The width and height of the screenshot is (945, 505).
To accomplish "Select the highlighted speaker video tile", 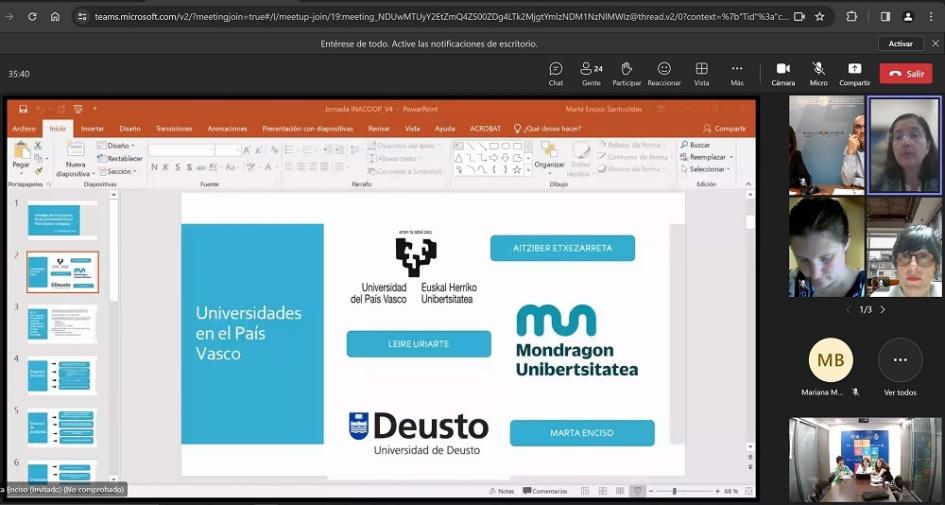I will (904, 145).
